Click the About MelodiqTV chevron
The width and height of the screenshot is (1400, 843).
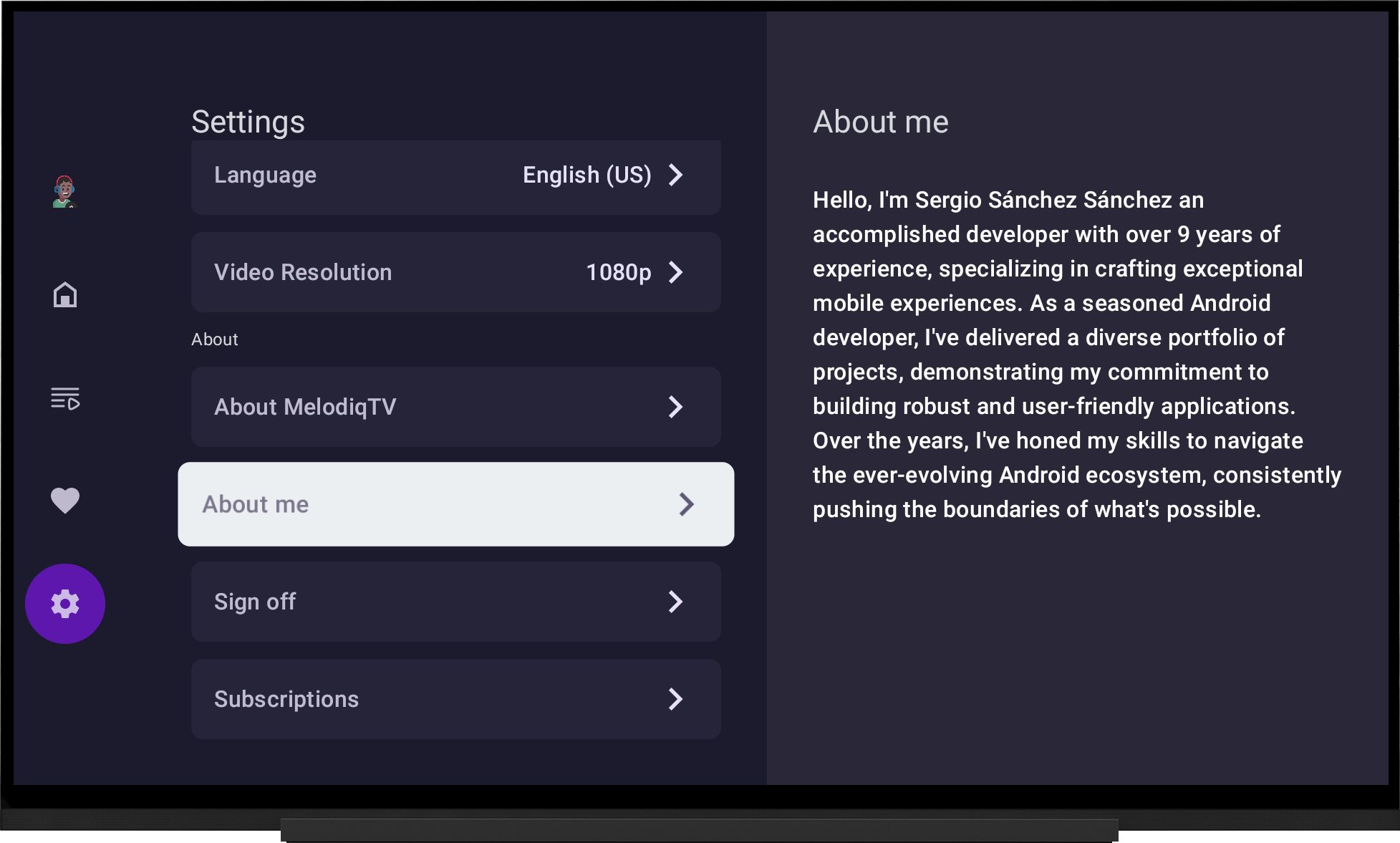[x=675, y=407]
